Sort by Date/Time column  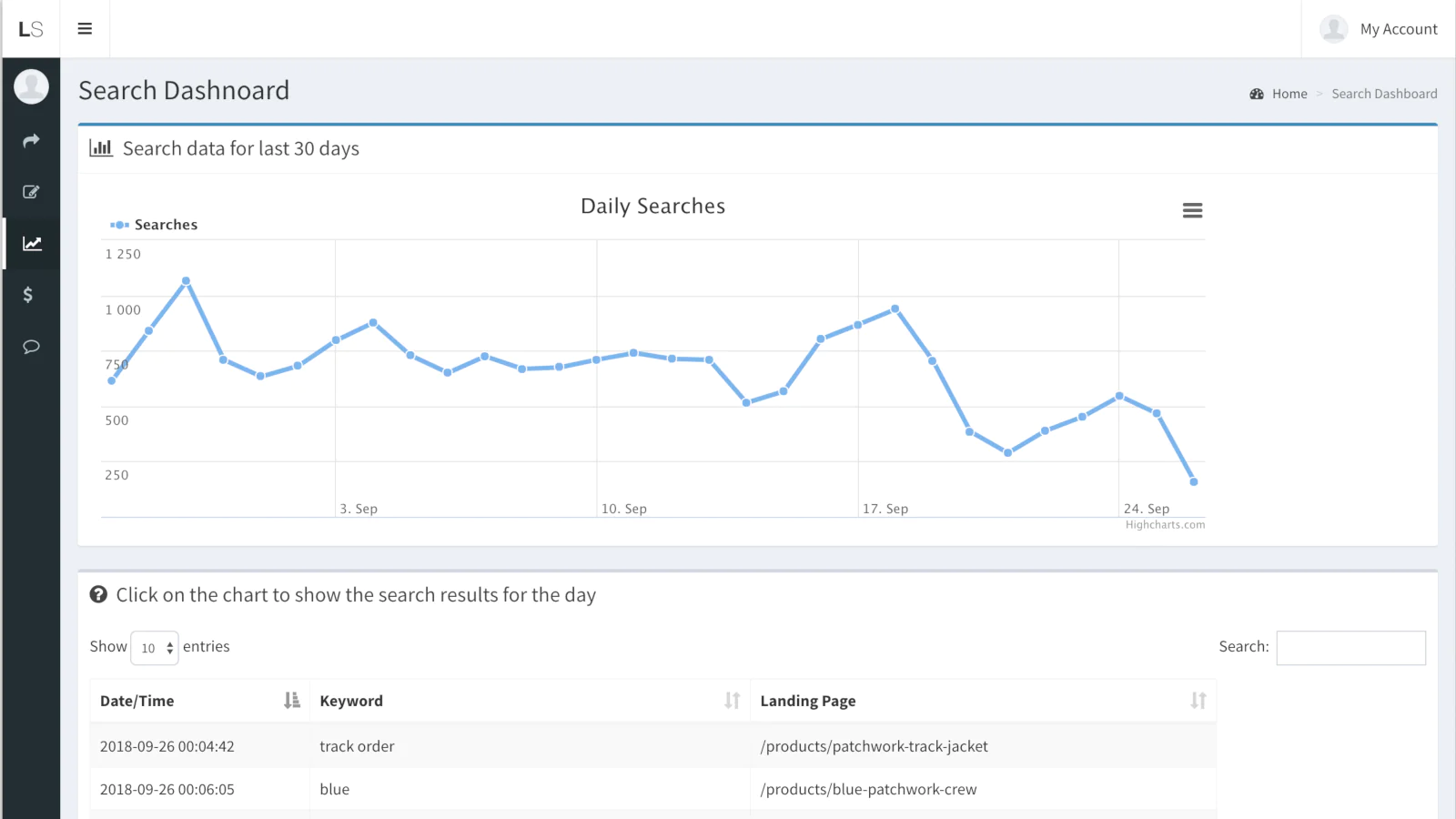(199, 701)
